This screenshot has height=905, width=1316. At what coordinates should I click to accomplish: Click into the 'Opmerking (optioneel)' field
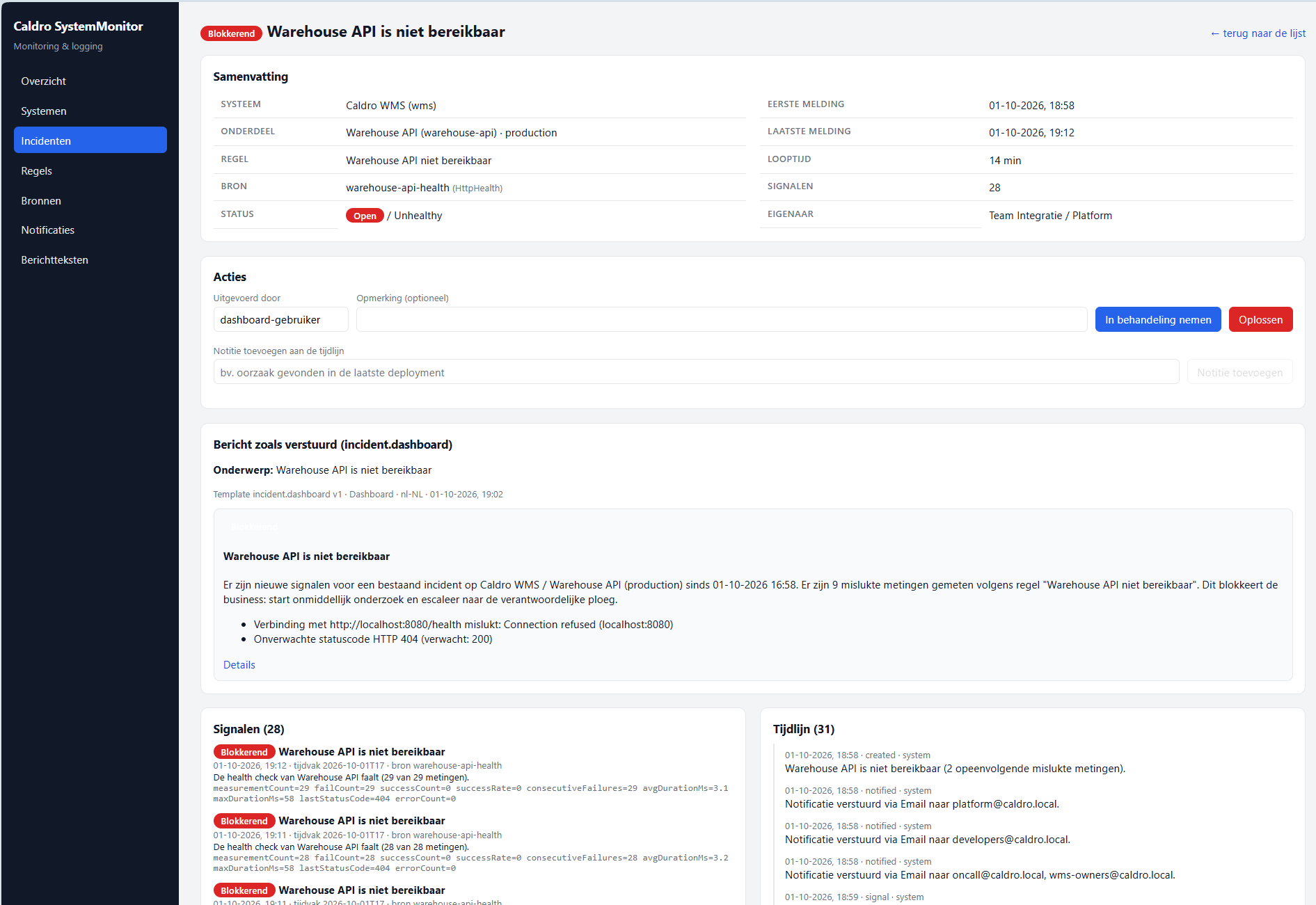(x=722, y=320)
